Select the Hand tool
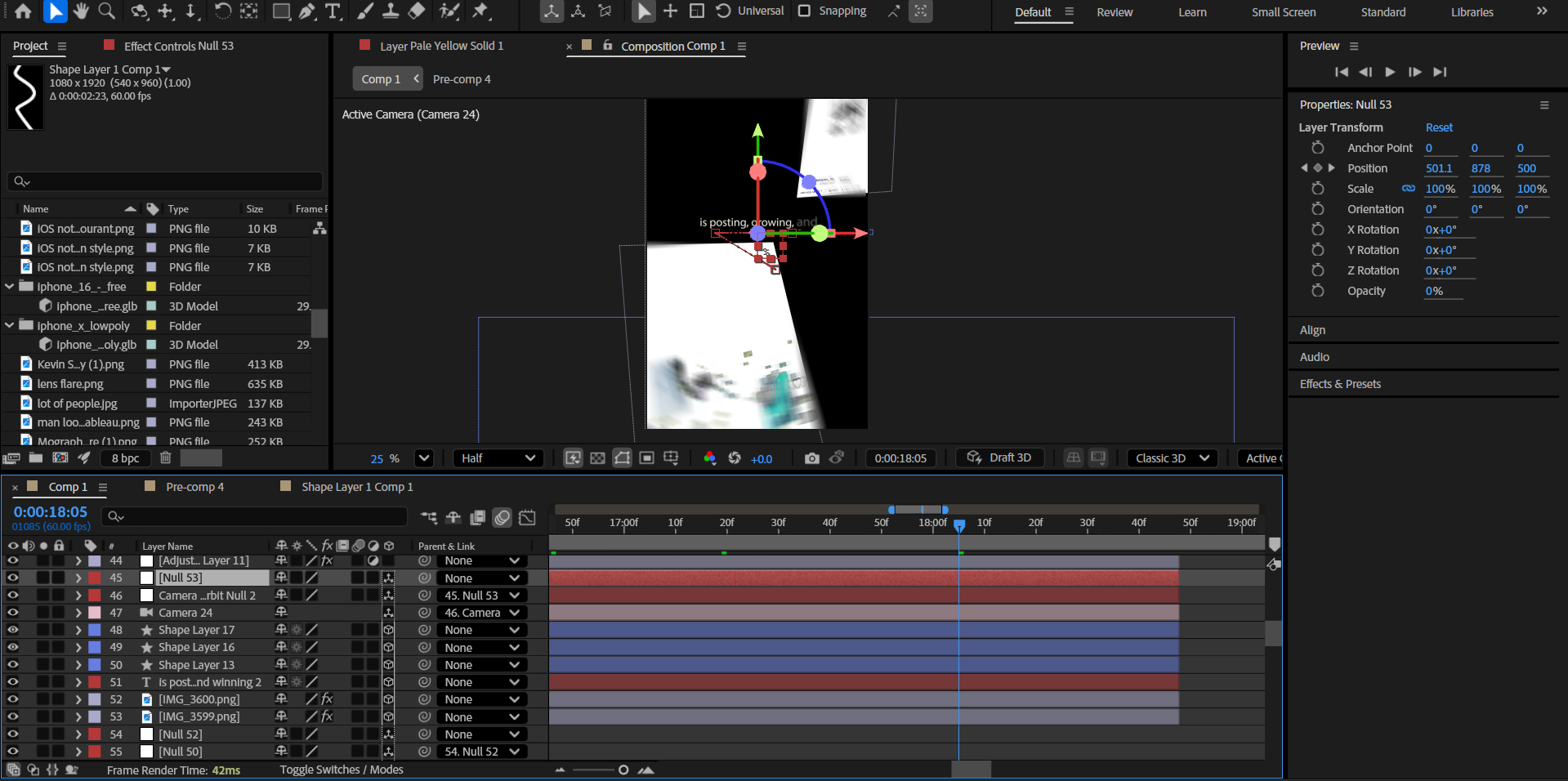 (x=80, y=11)
